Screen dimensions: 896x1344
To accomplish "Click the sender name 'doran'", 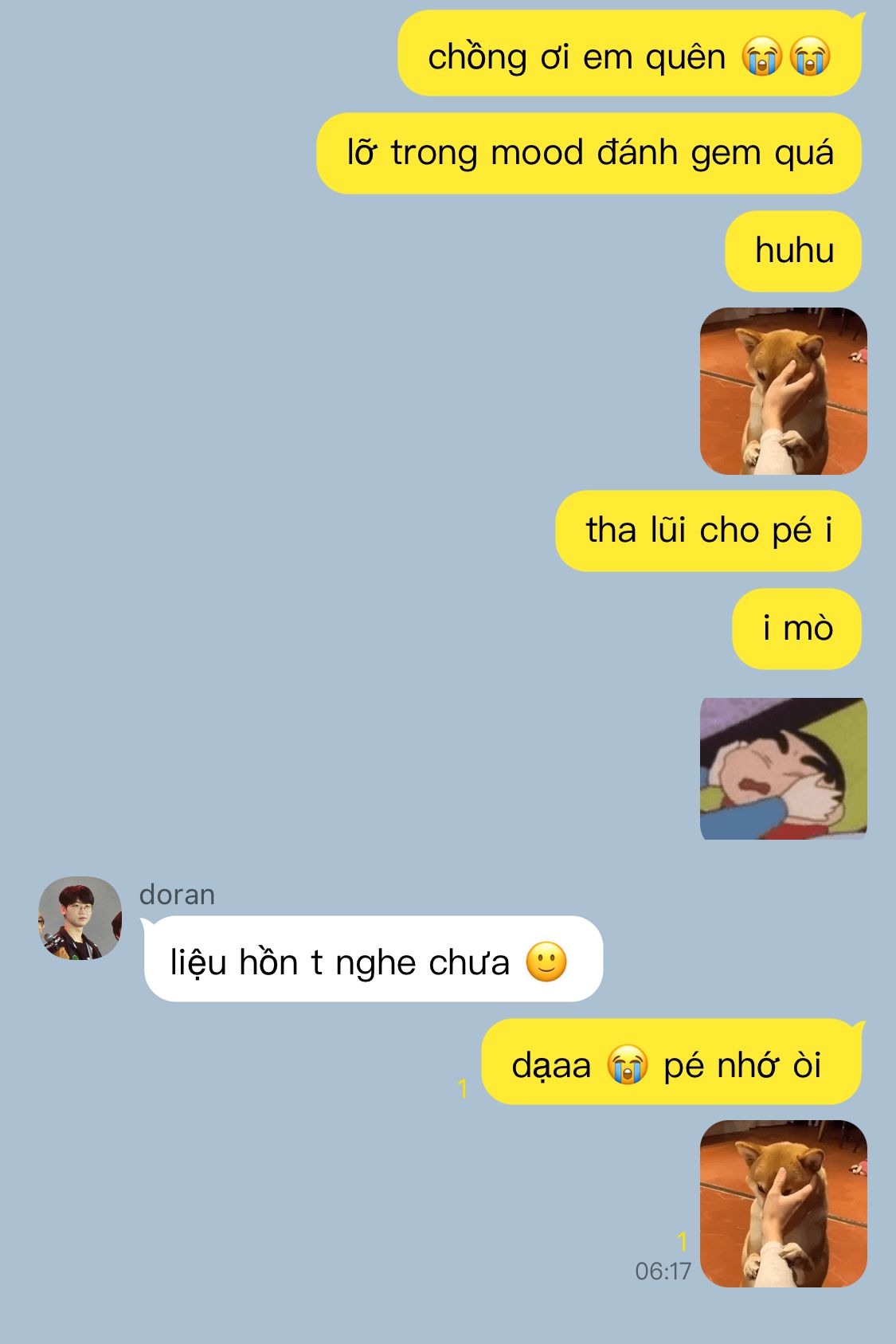I will click(x=177, y=895).
